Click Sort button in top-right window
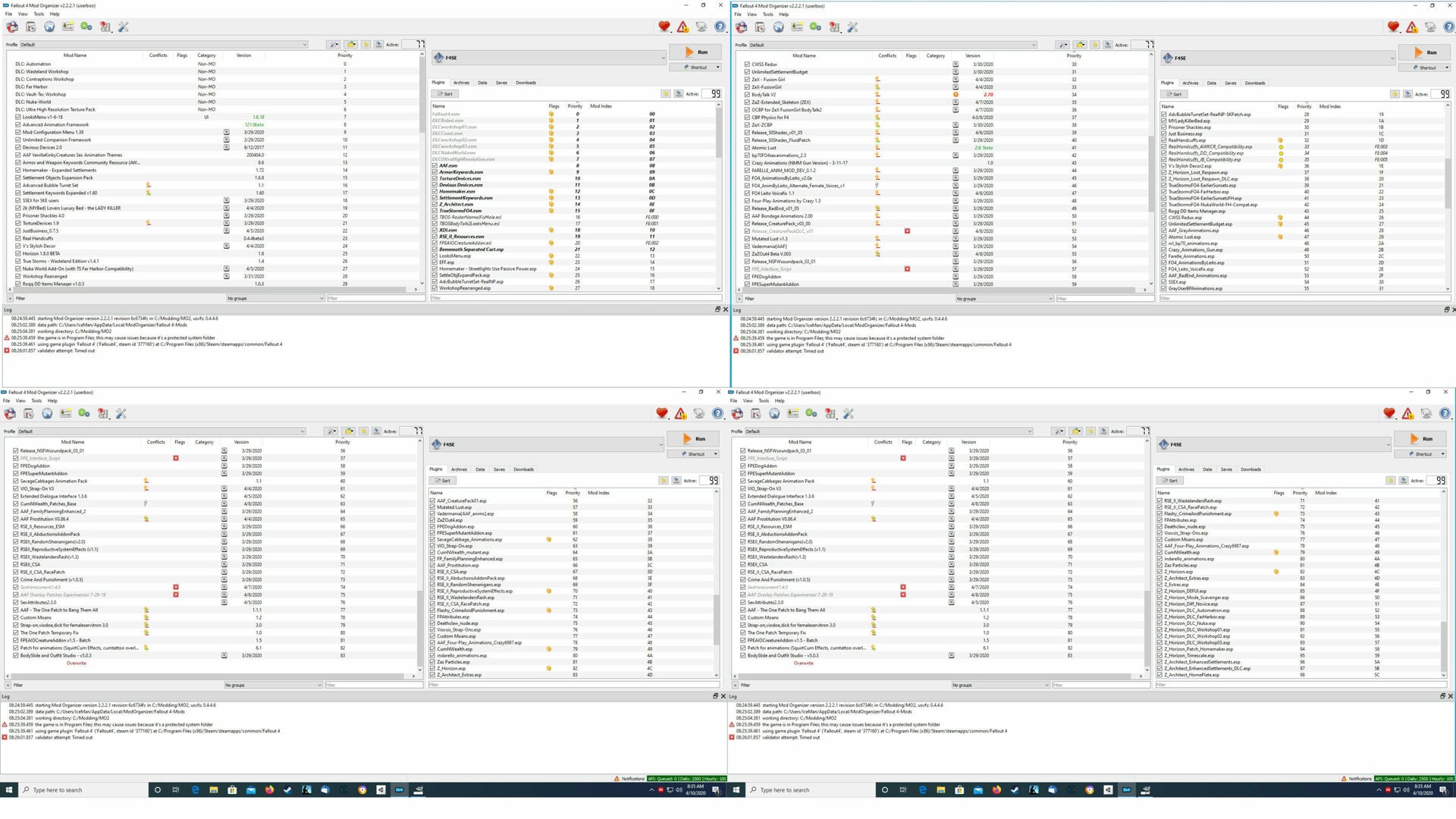This screenshot has height=819, width=1456. click(1175, 95)
